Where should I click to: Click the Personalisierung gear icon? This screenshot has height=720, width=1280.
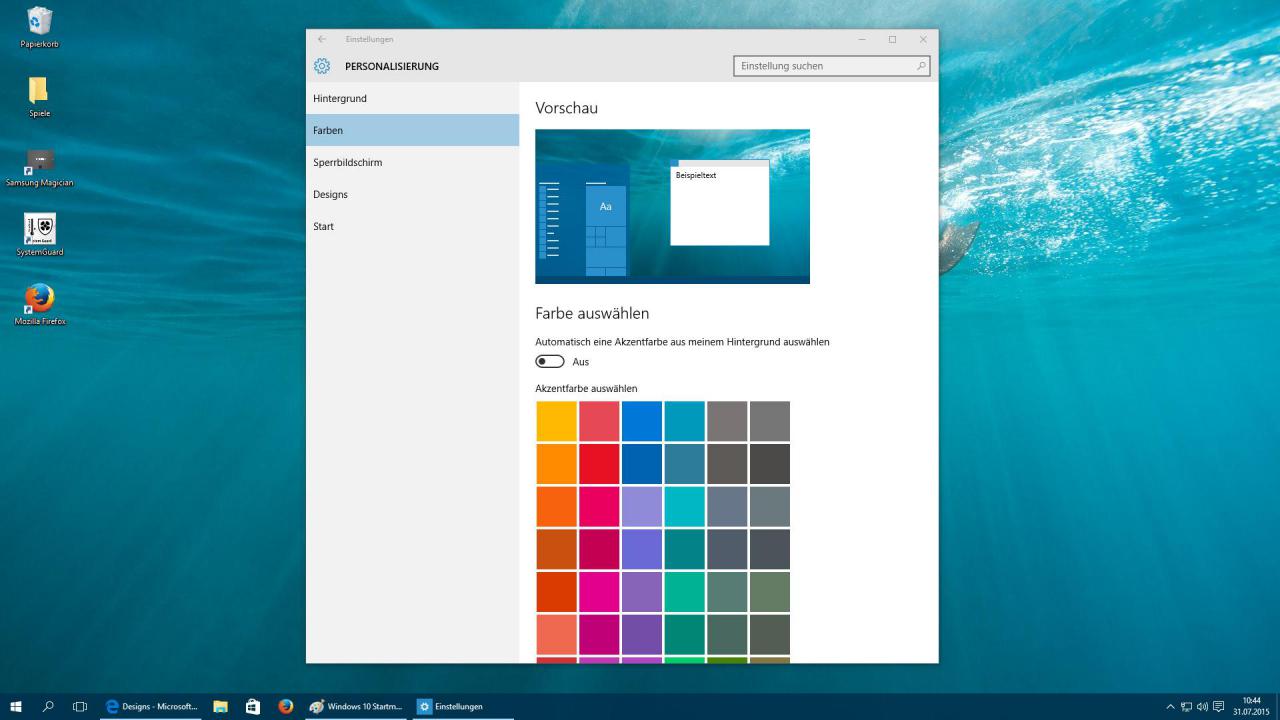pos(321,66)
